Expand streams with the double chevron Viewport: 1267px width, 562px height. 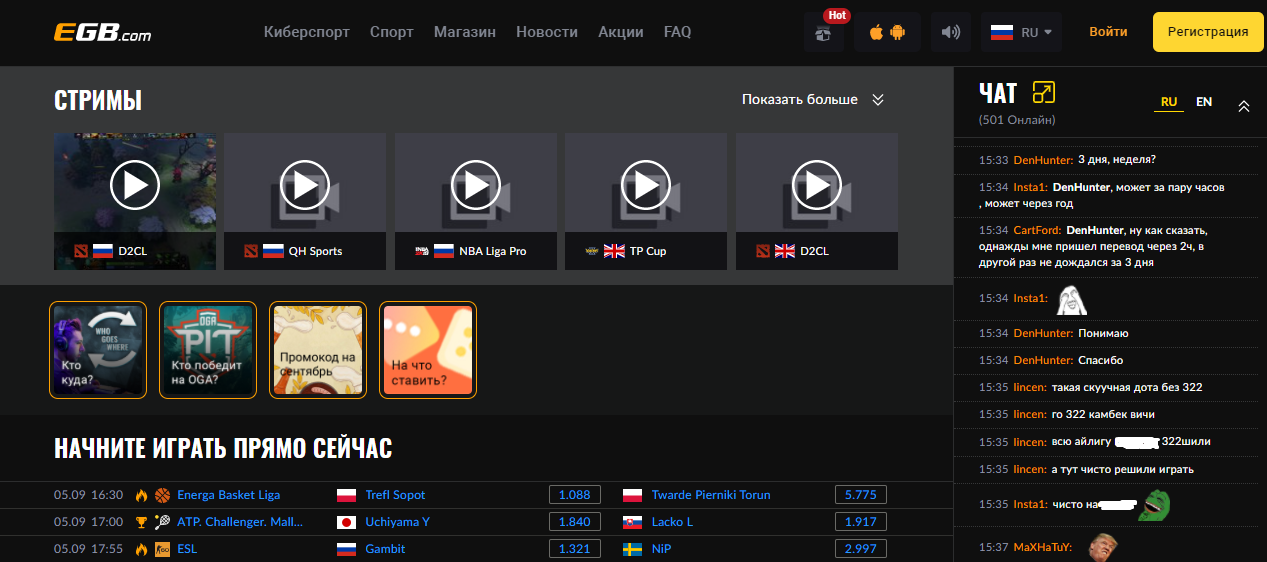click(x=878, y=100)
